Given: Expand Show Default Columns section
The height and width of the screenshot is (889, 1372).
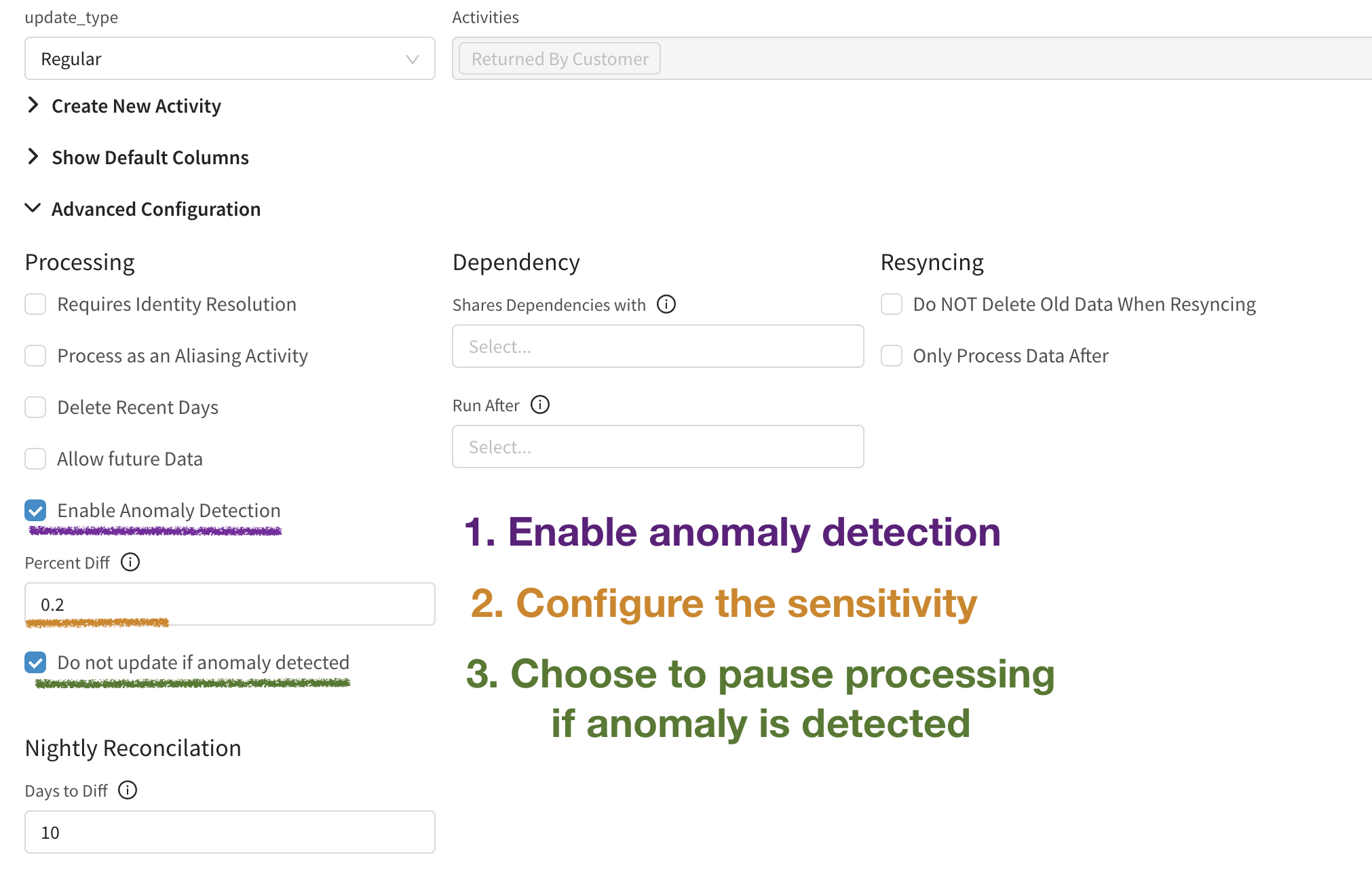Looking at the screenshot, I should tap(149, 157).
